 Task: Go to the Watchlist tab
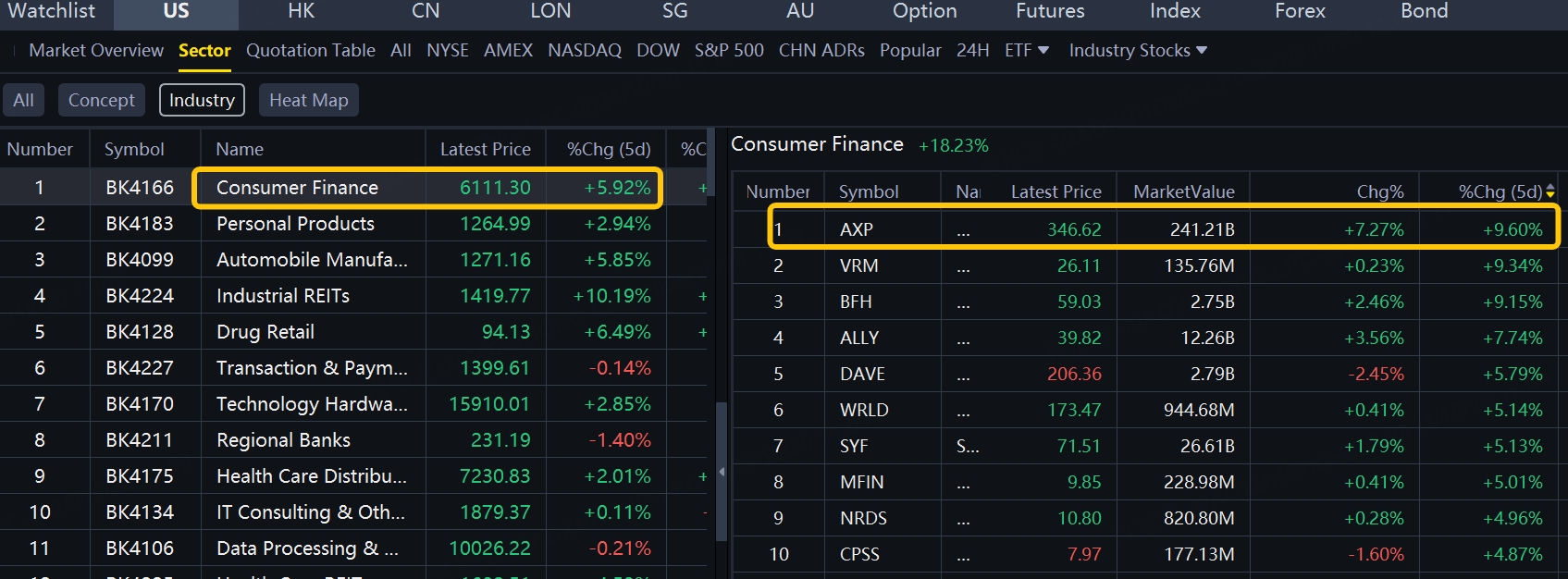pos(52,11)
